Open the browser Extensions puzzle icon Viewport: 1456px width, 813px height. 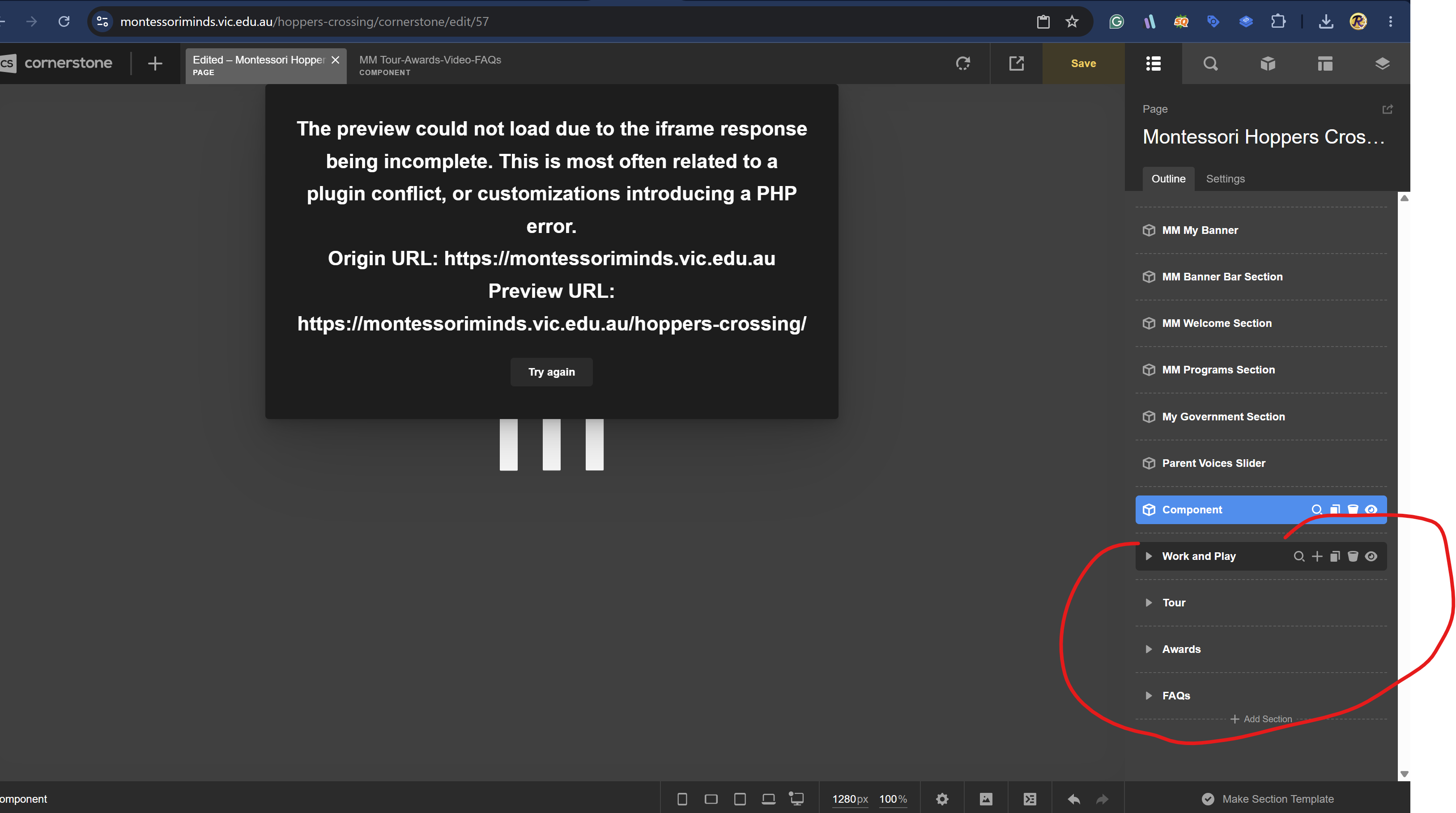1278,21
